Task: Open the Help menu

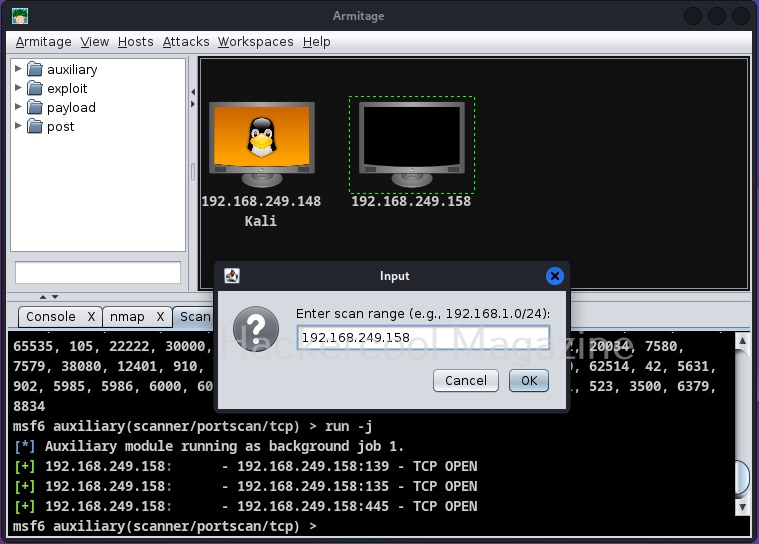Action: (317, 42)
